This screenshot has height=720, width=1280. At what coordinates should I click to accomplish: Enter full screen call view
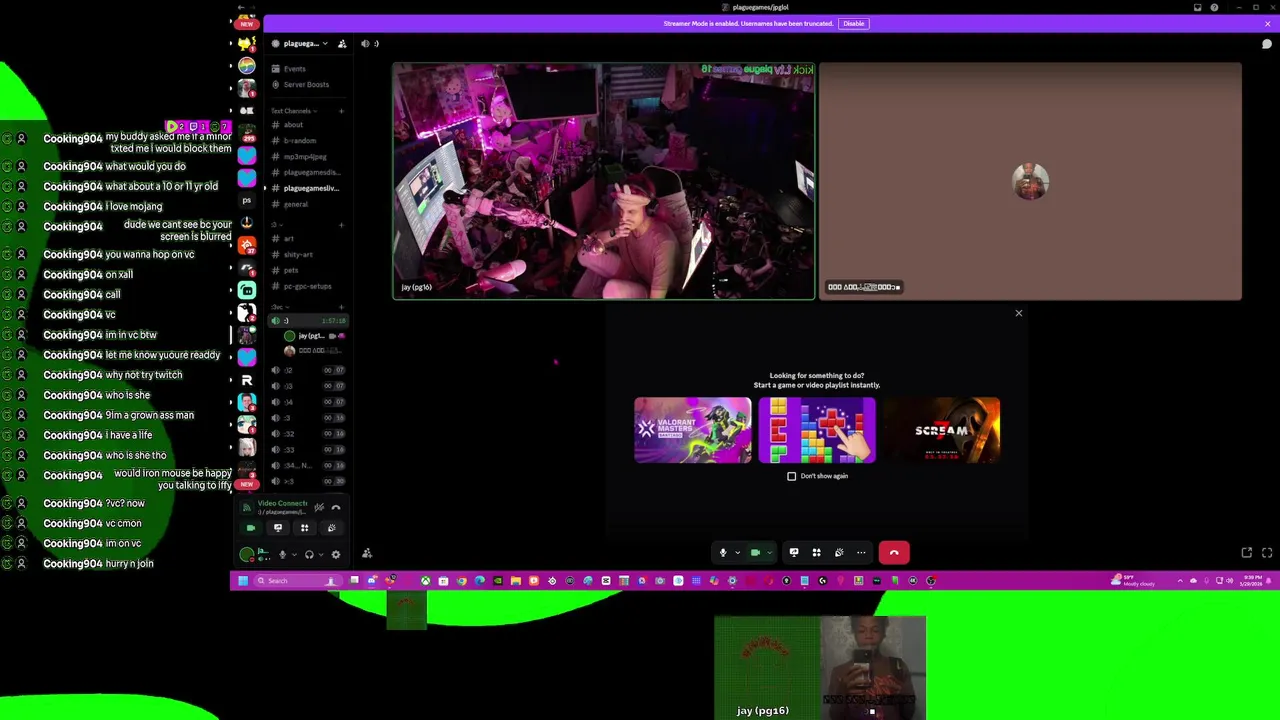[x=1267, y=552]
